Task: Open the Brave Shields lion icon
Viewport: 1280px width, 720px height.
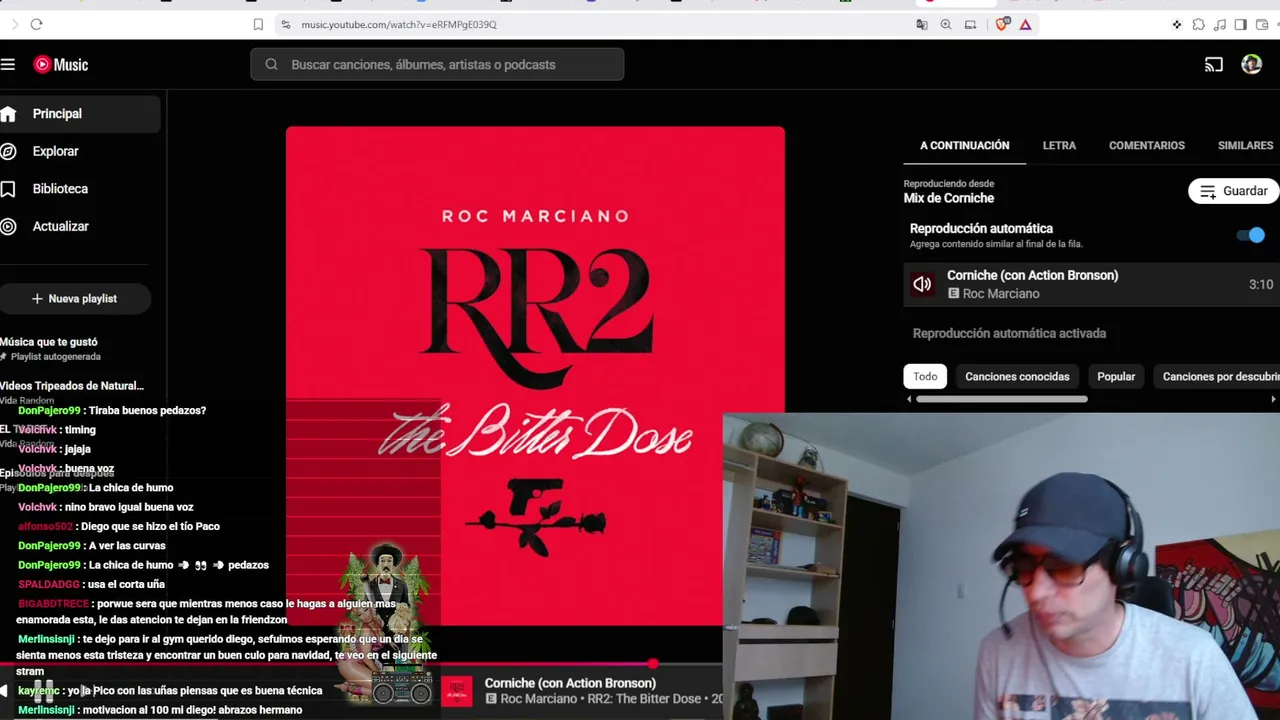Action: (1002, 24)
